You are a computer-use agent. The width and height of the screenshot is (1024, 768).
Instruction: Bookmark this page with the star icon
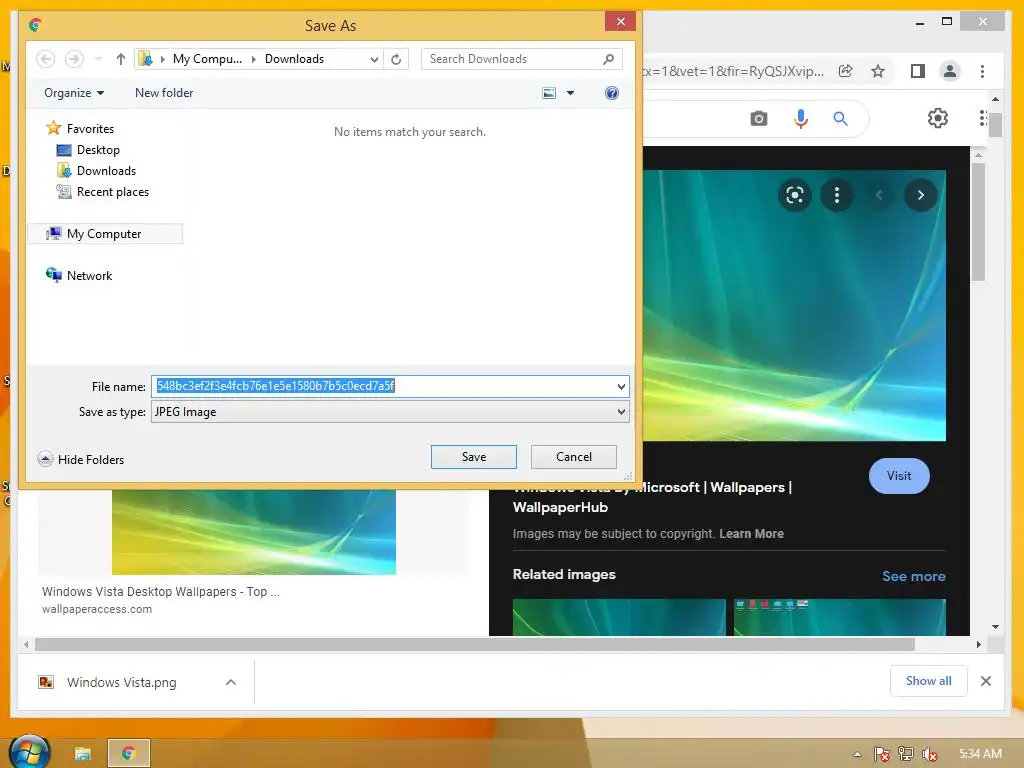[x=878, y=71]
